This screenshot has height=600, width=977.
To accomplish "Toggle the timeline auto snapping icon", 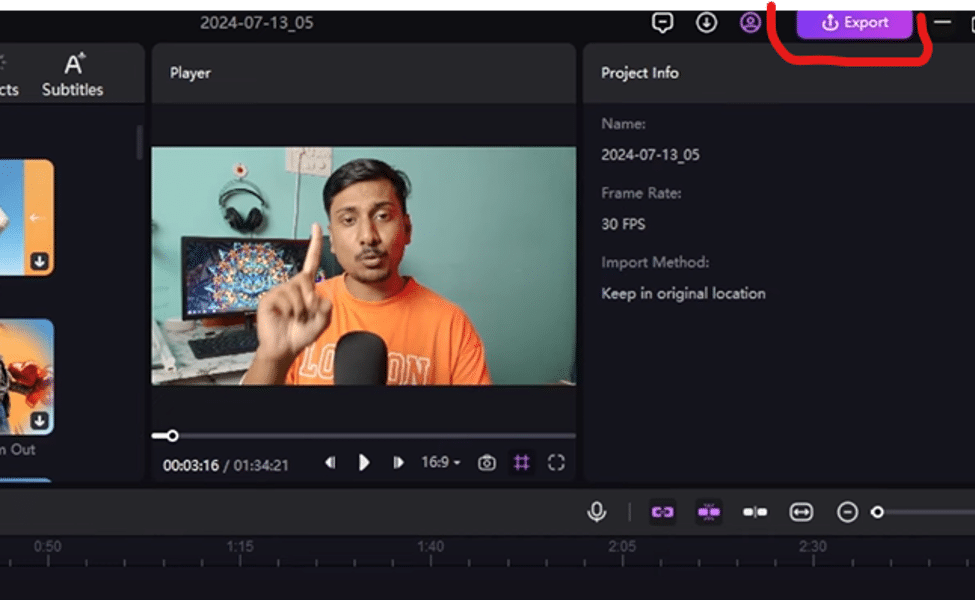I will pos(708,512).
